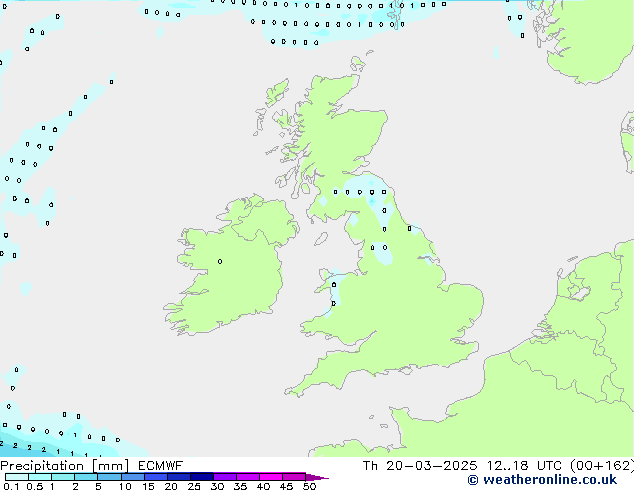634x490 pixels.
Task: Select the 35–40 mm legend swatch
Action: pyautogui.click(x=247, y=477)
